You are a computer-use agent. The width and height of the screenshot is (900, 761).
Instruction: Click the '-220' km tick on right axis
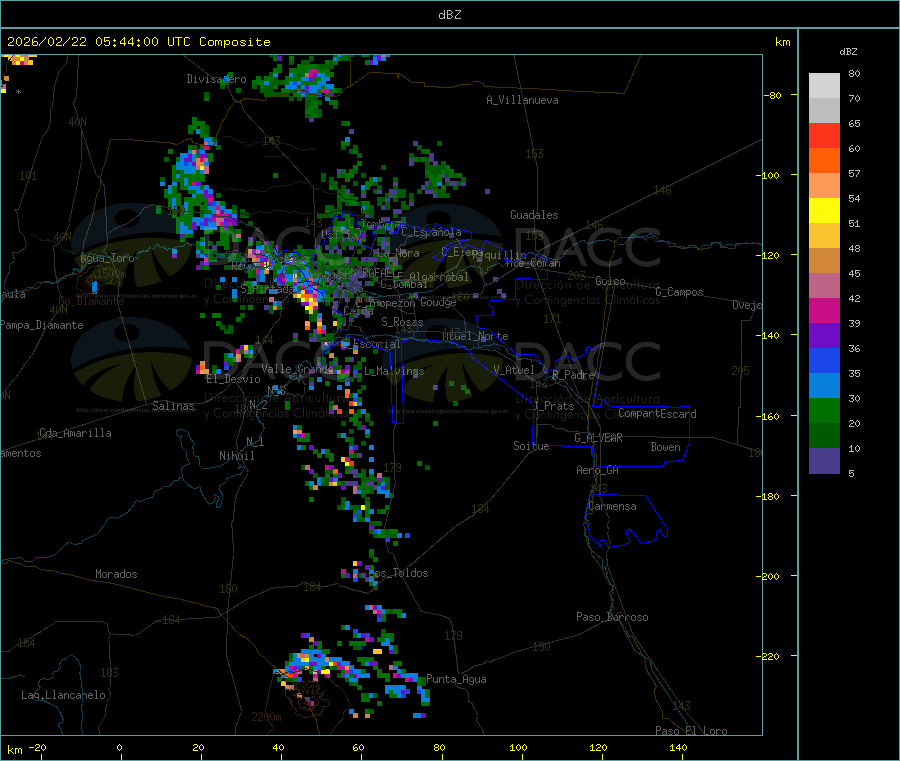769,657
